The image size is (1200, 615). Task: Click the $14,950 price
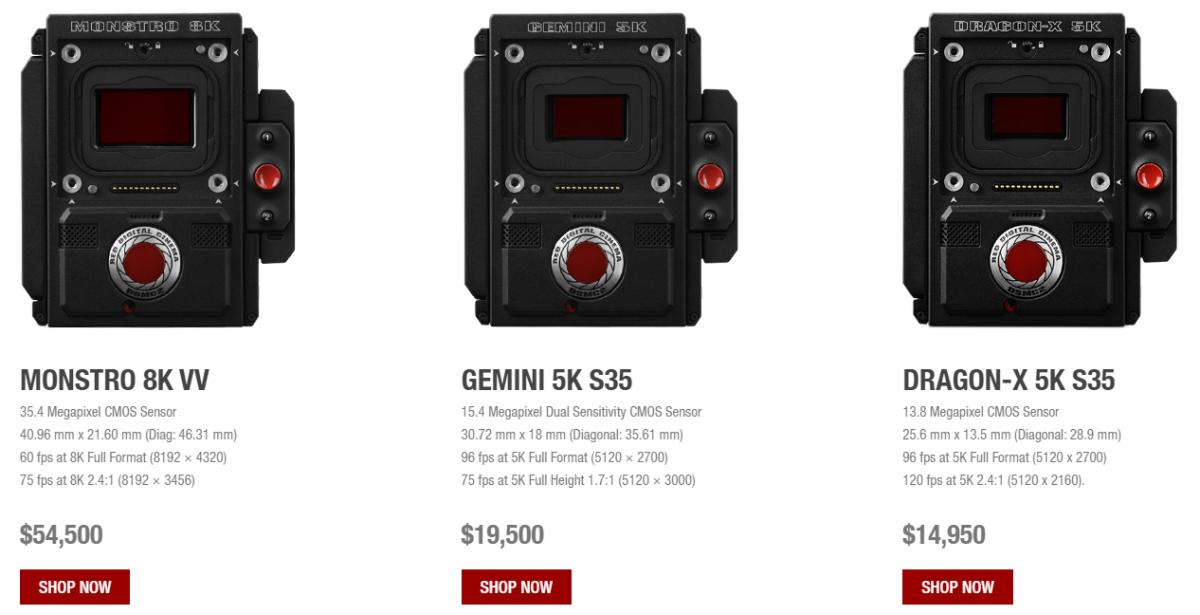click(943, 535)
